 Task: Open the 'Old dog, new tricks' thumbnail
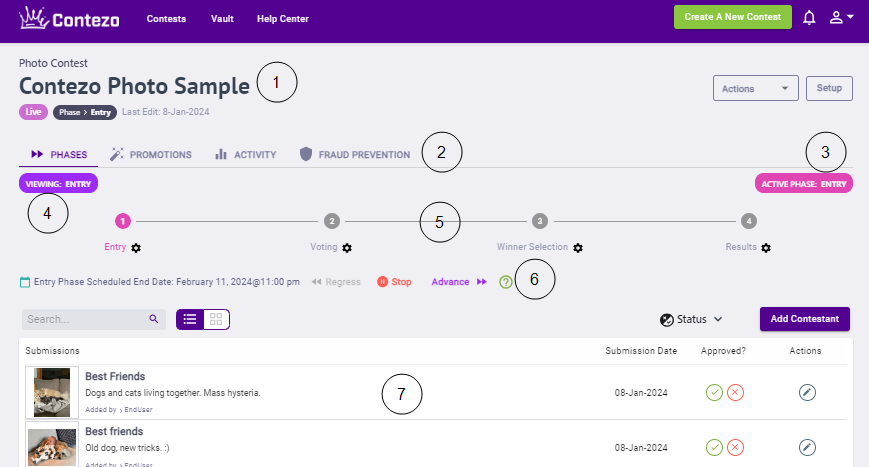point(52,446)
